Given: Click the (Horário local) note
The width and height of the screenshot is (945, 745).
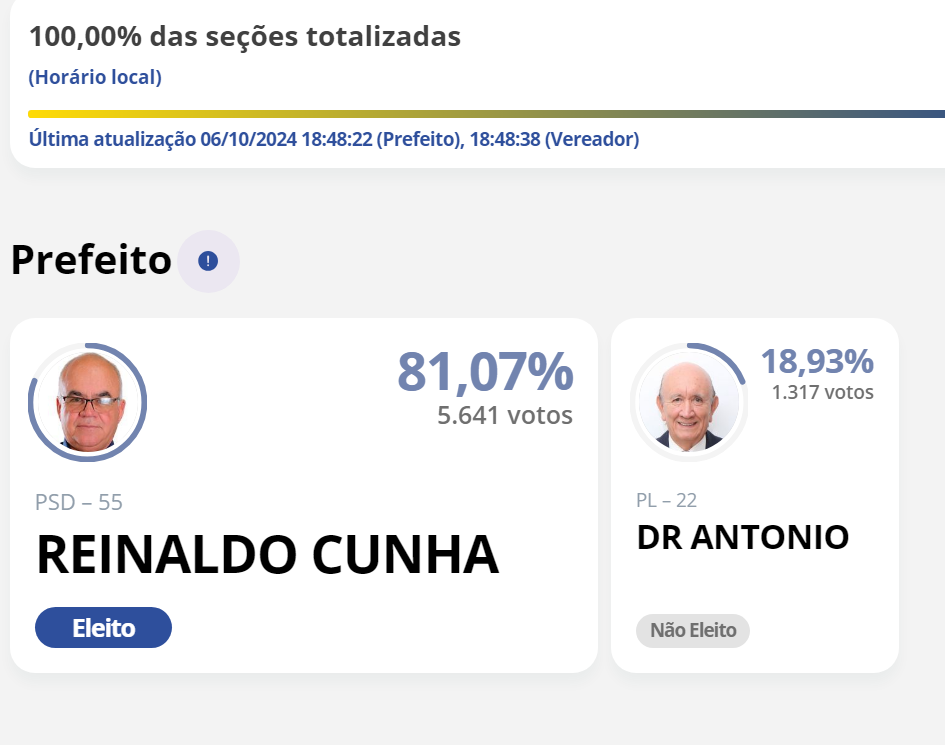Looking at the screenshot, I should point(95,77).
